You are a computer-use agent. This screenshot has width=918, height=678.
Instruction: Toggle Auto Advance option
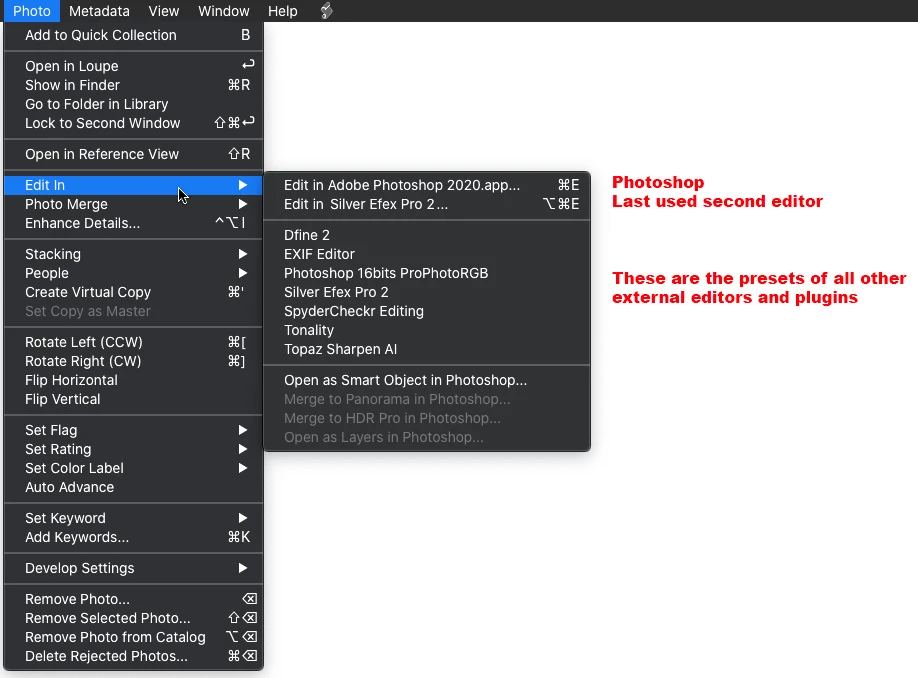[x=133, y=487]
